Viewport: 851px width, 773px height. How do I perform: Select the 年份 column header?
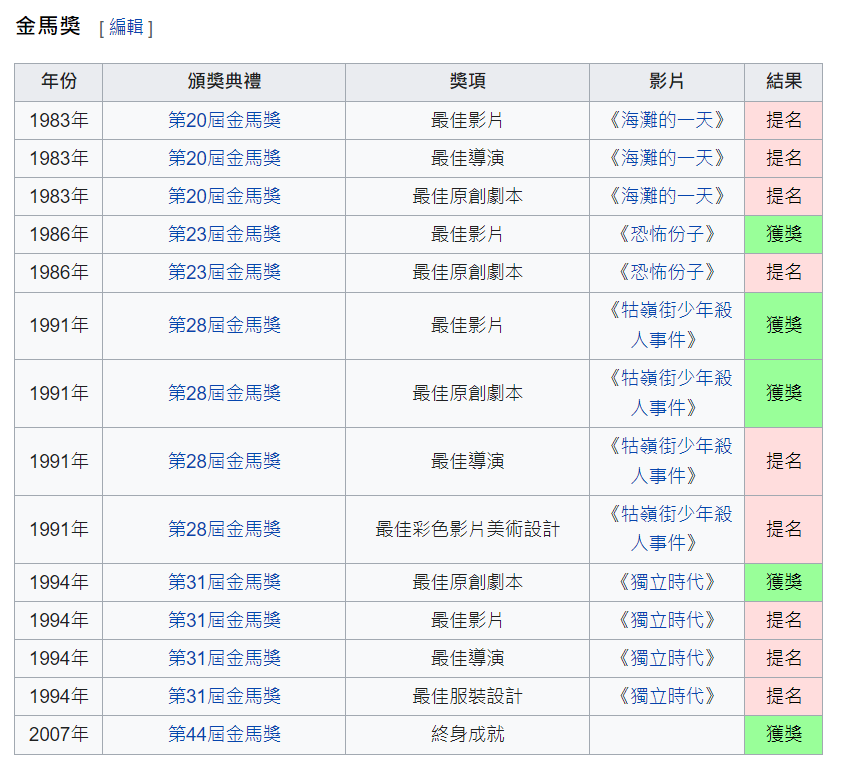click(x=59, y=82)
